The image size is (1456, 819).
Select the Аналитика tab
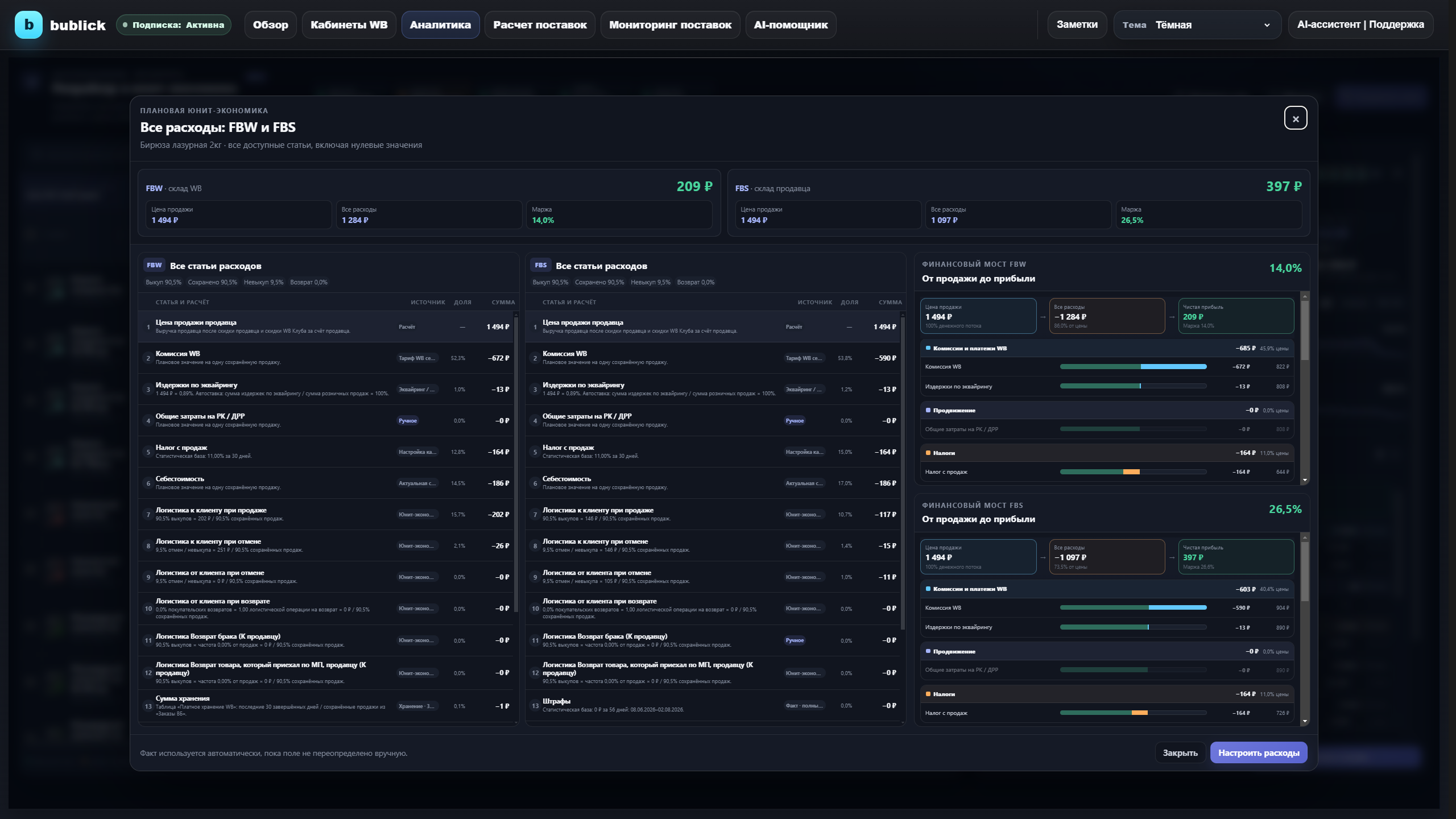coord(441,25)
